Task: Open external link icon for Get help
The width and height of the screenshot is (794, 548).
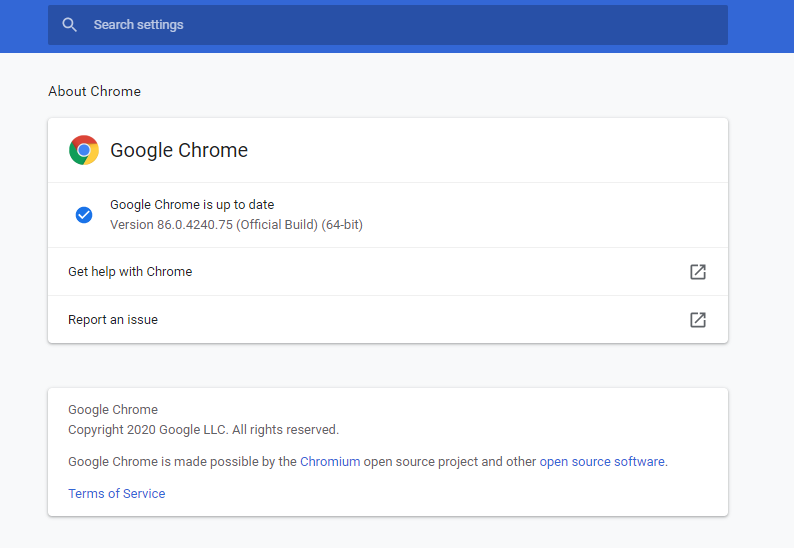Action: pos(698,272)
